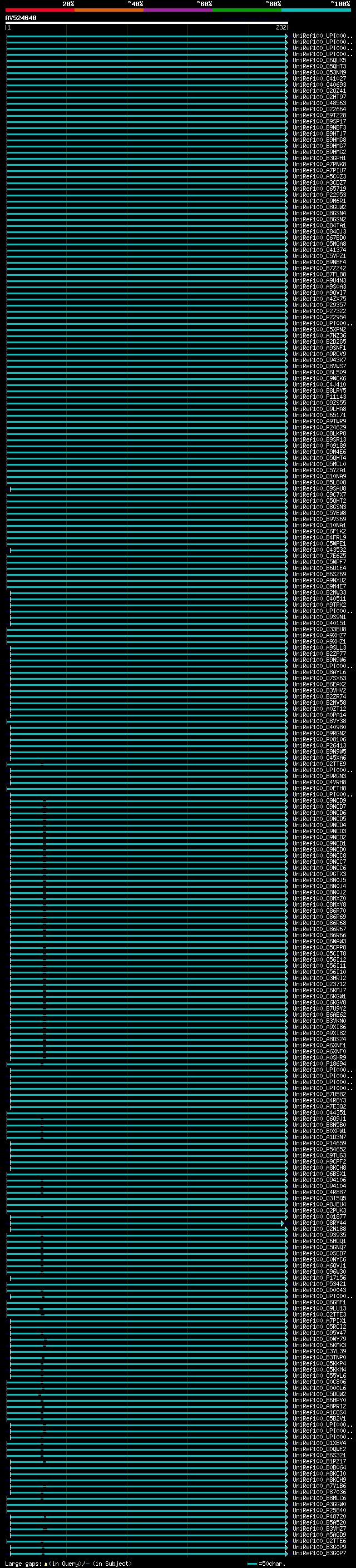Click hit UniRef100_O48563

319,103
